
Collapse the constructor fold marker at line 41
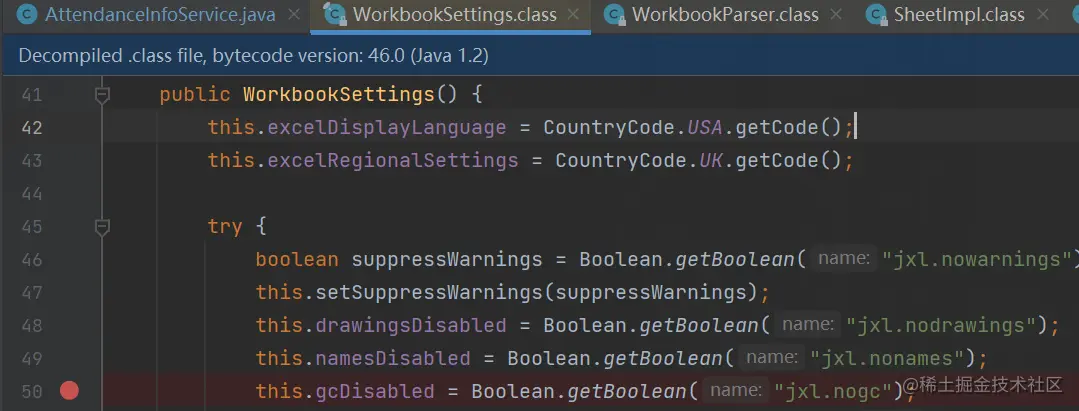click(x=103, y=94)
